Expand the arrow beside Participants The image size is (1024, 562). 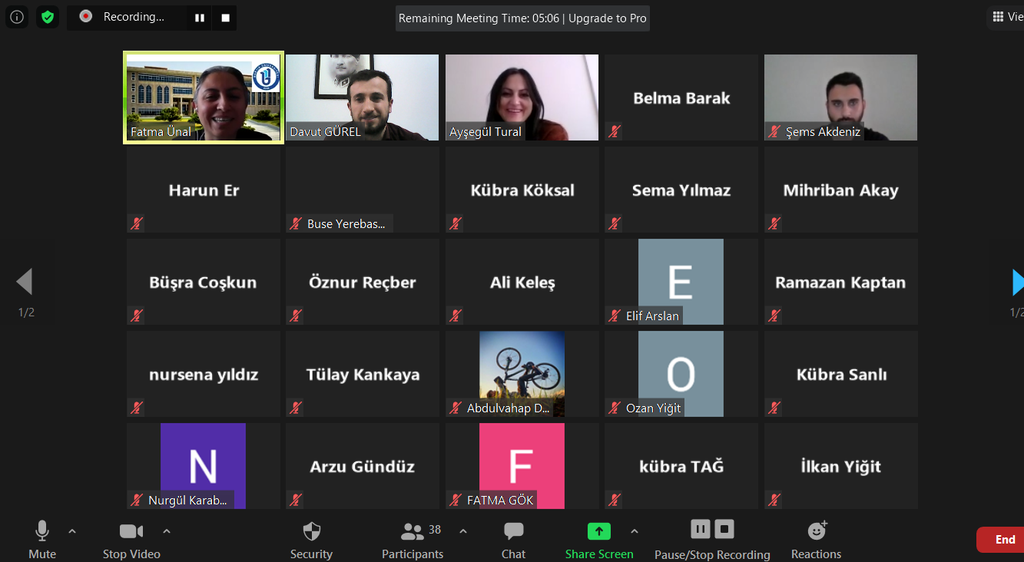tap(462, 531)
